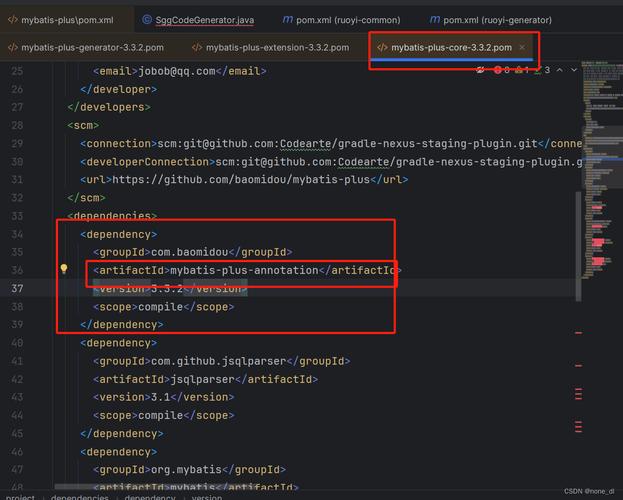623x500 pixels.
Task: Click green typo count indicator
Action: pyautogui.click(x=543, y=70)
